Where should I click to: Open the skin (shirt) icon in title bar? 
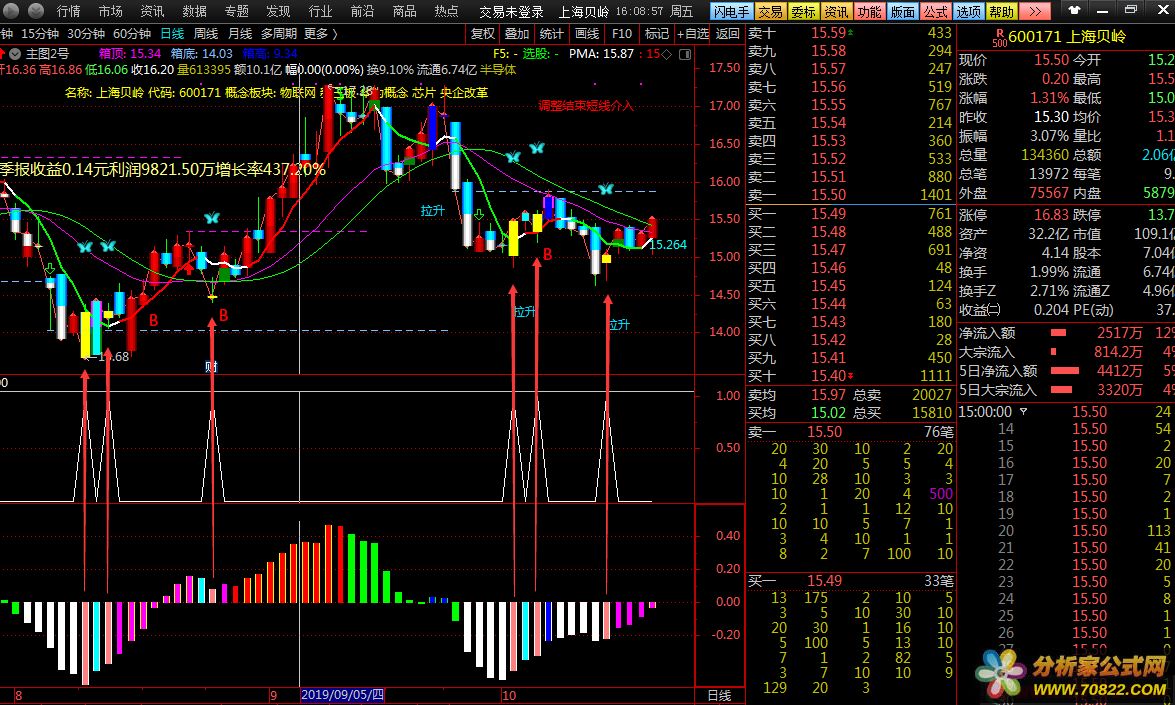(x=1075, y=10)
